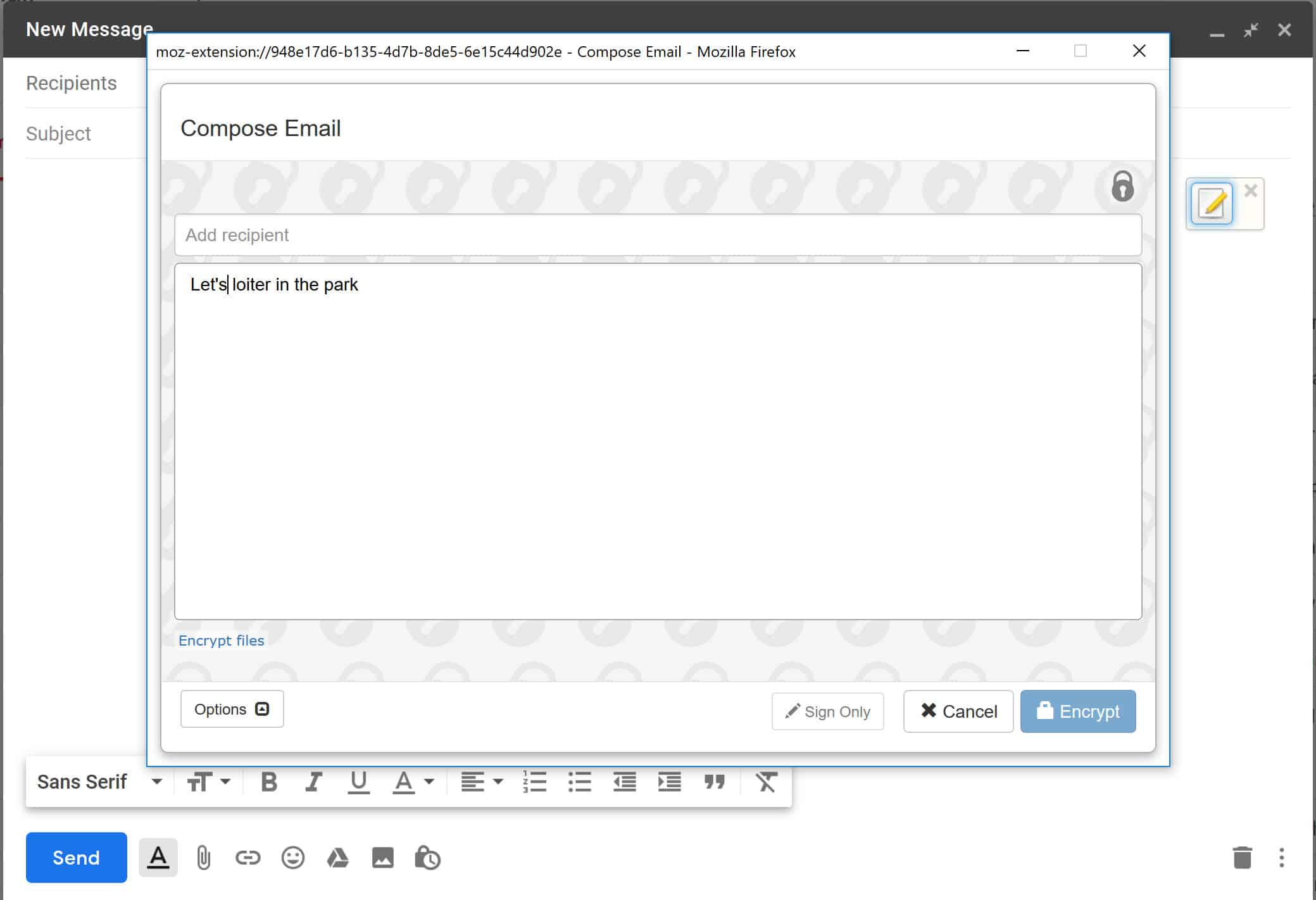This screenshot has height=900, width=1316.
Task: Insert files using Google Drive icon
Action: pos(337,858)
